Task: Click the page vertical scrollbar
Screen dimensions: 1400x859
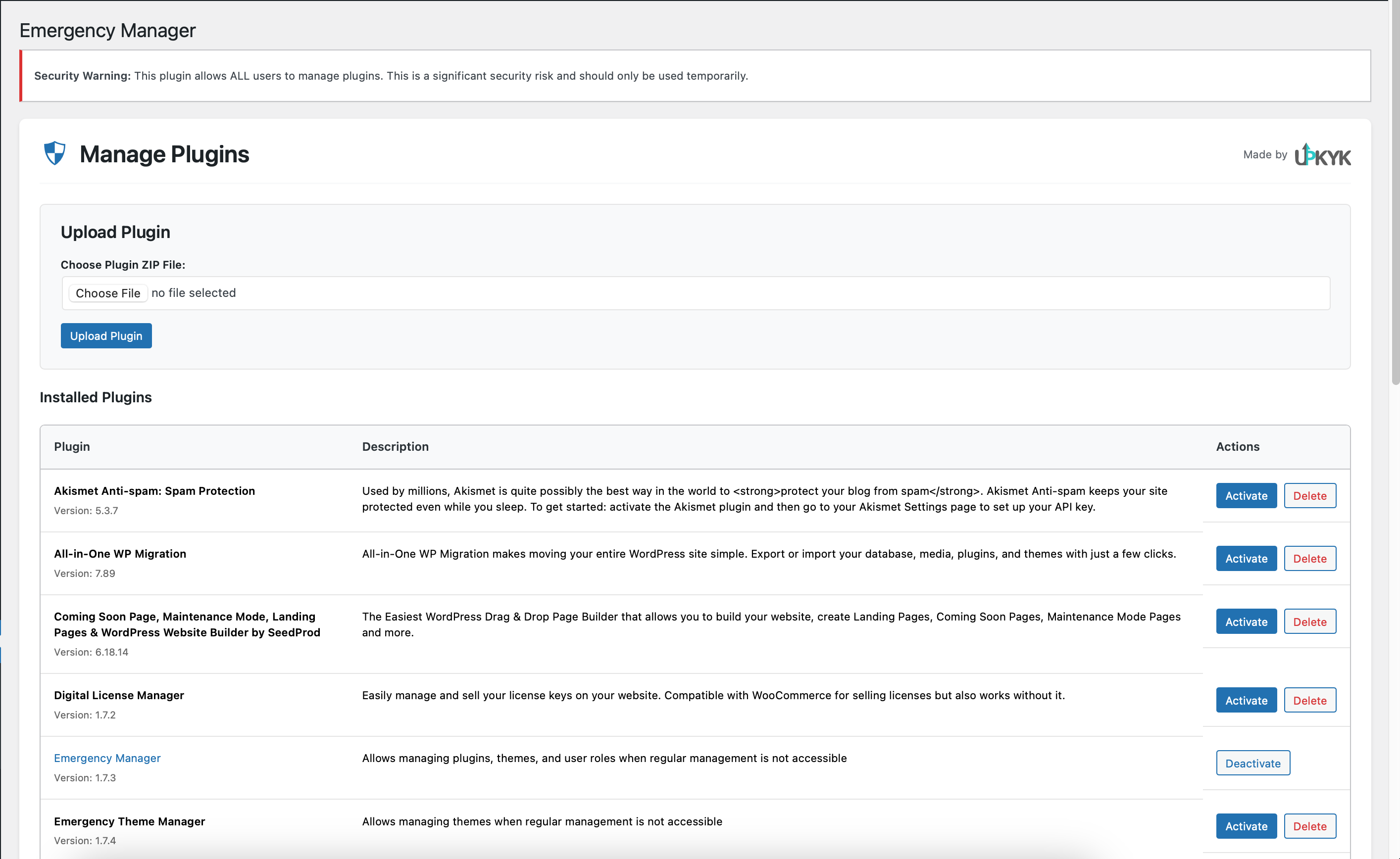Action: (x=1395, y=193)
